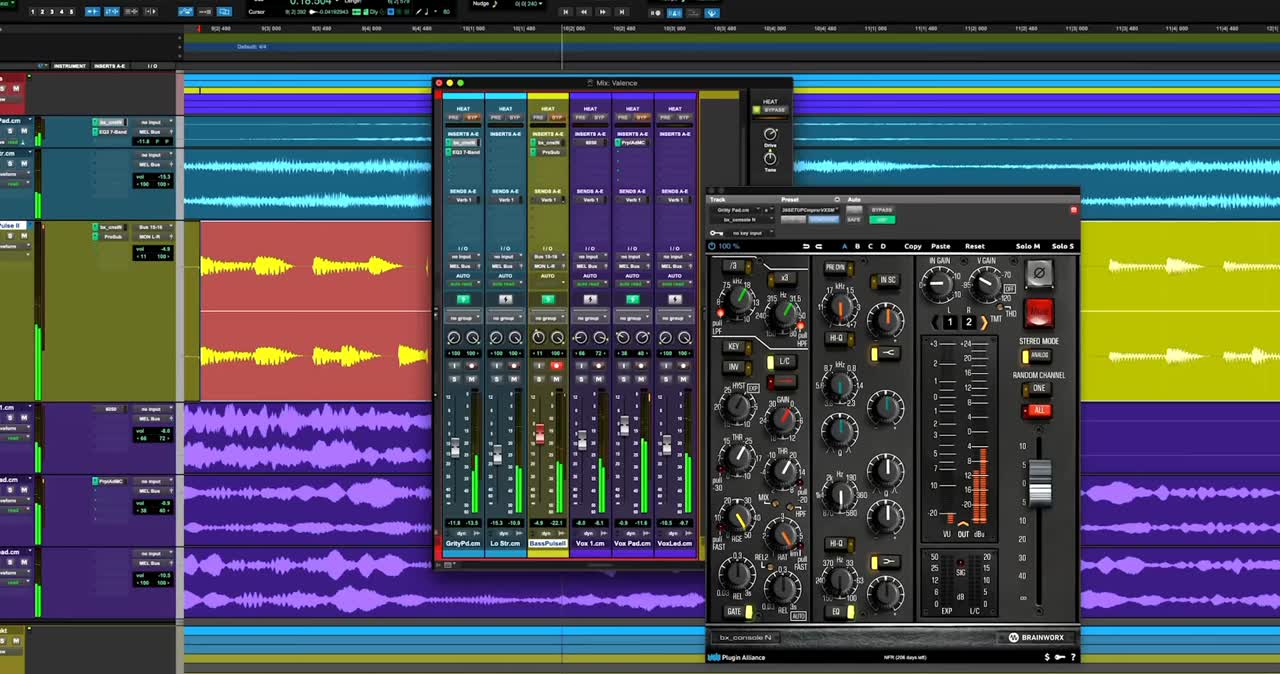Enable the HEAT Bypass in master section
This screenshot has height=674, width=1280.
pyautogui.click(x=774, y=110)
